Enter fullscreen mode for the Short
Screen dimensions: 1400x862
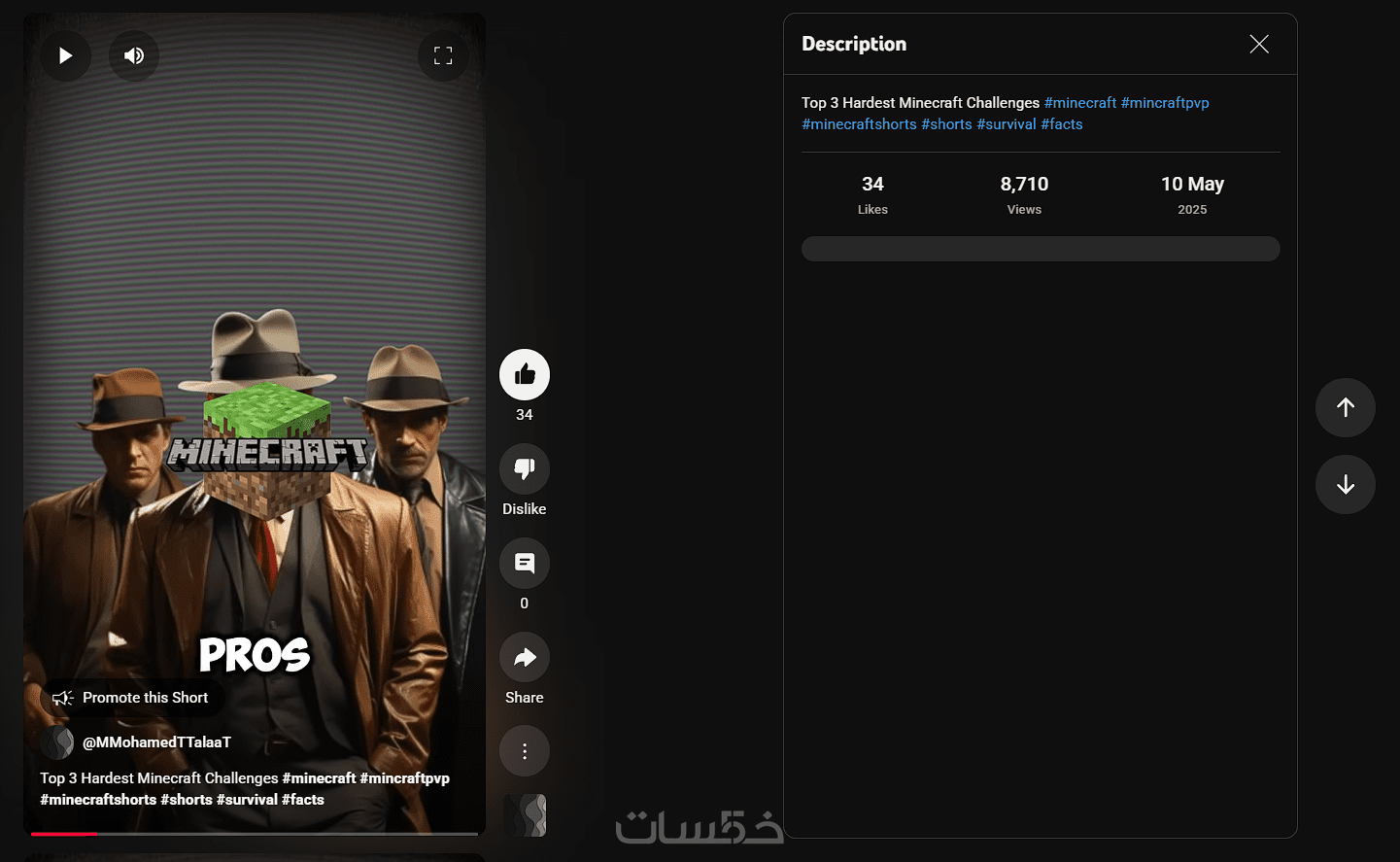click(443, 55)
